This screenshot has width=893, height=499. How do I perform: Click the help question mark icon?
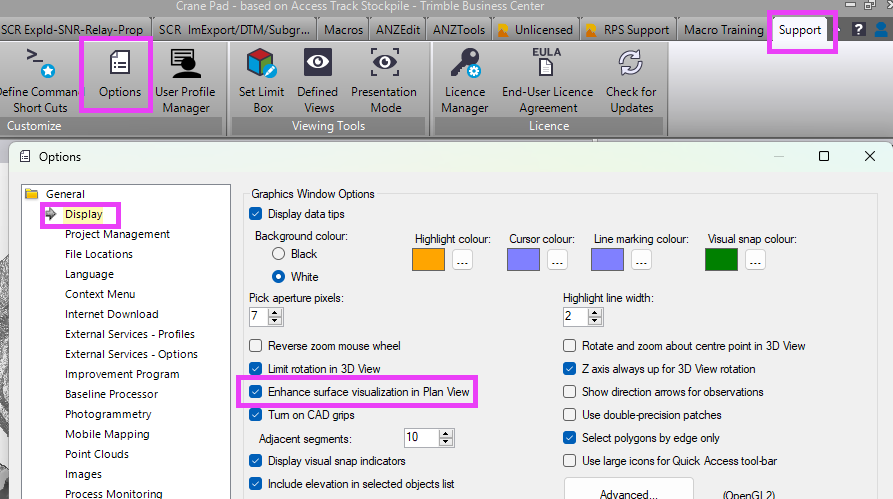click(x=858, y=29)
